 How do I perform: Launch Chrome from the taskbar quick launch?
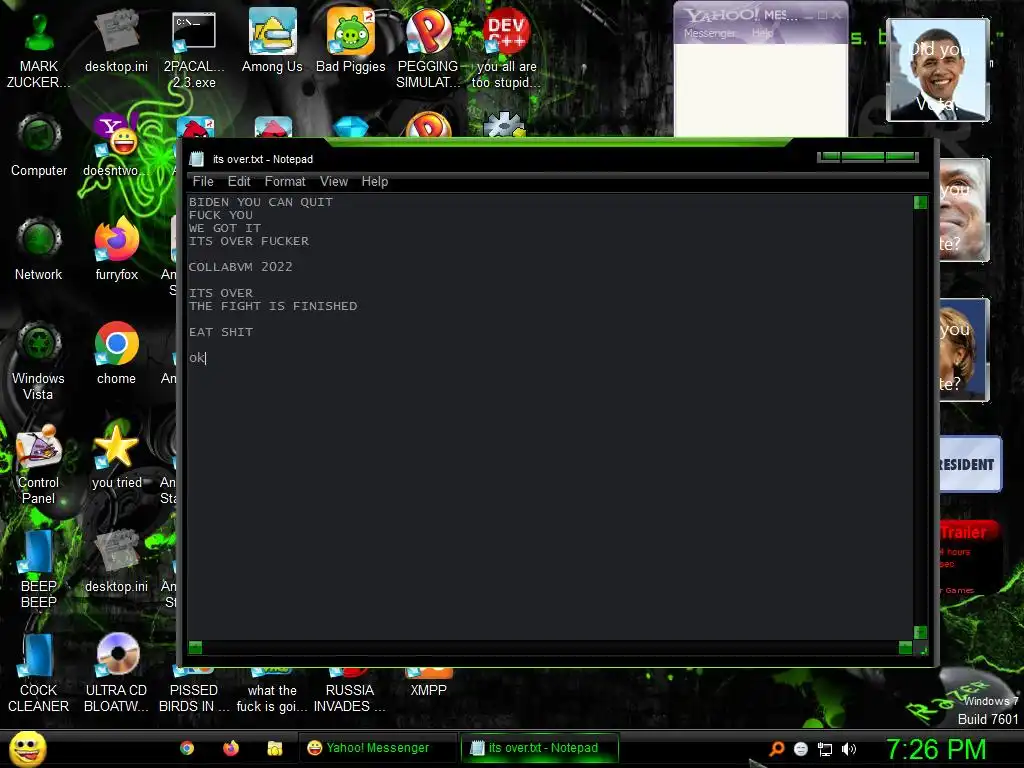(x=187, y=748)
